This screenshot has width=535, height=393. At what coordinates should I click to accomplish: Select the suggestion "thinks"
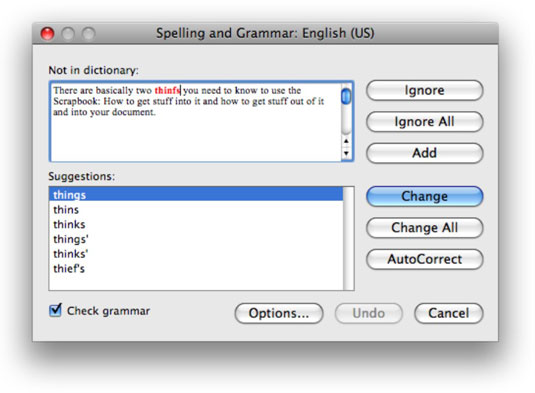pyautogui.click(x=196, y=224)
